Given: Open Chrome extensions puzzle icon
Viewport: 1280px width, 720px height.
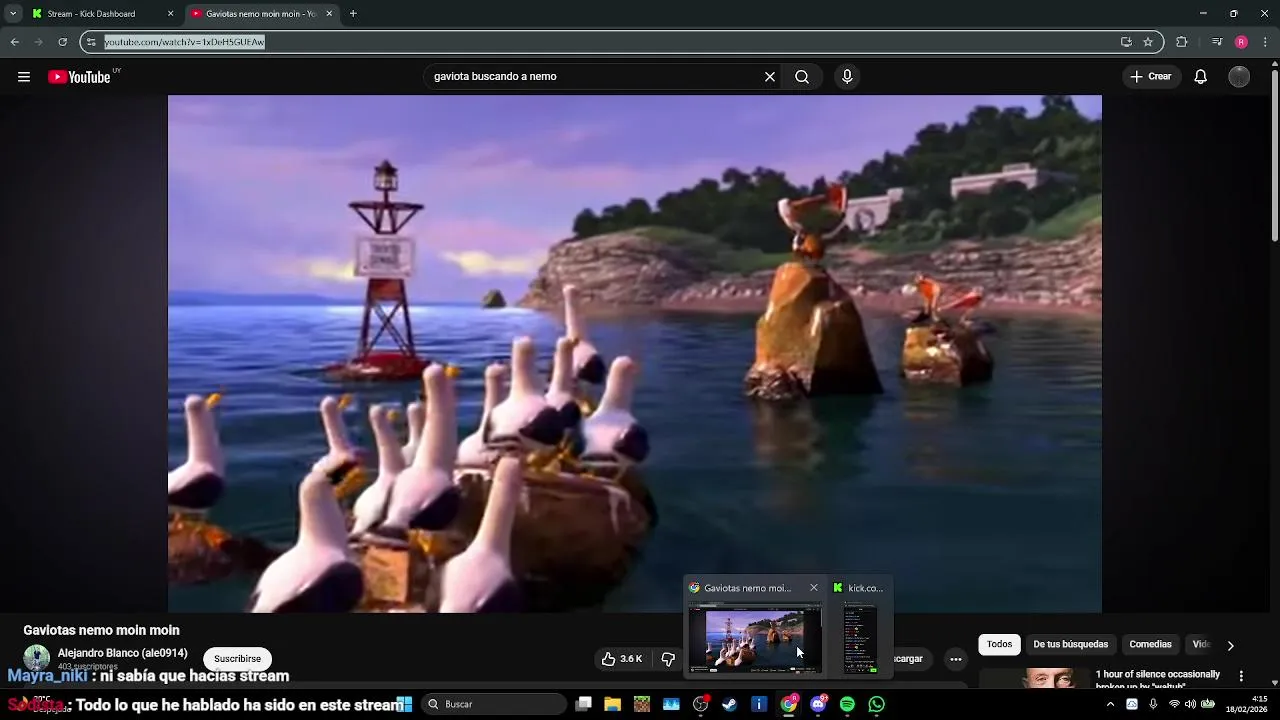Looking at the screenshot, I should (1181, 42).
